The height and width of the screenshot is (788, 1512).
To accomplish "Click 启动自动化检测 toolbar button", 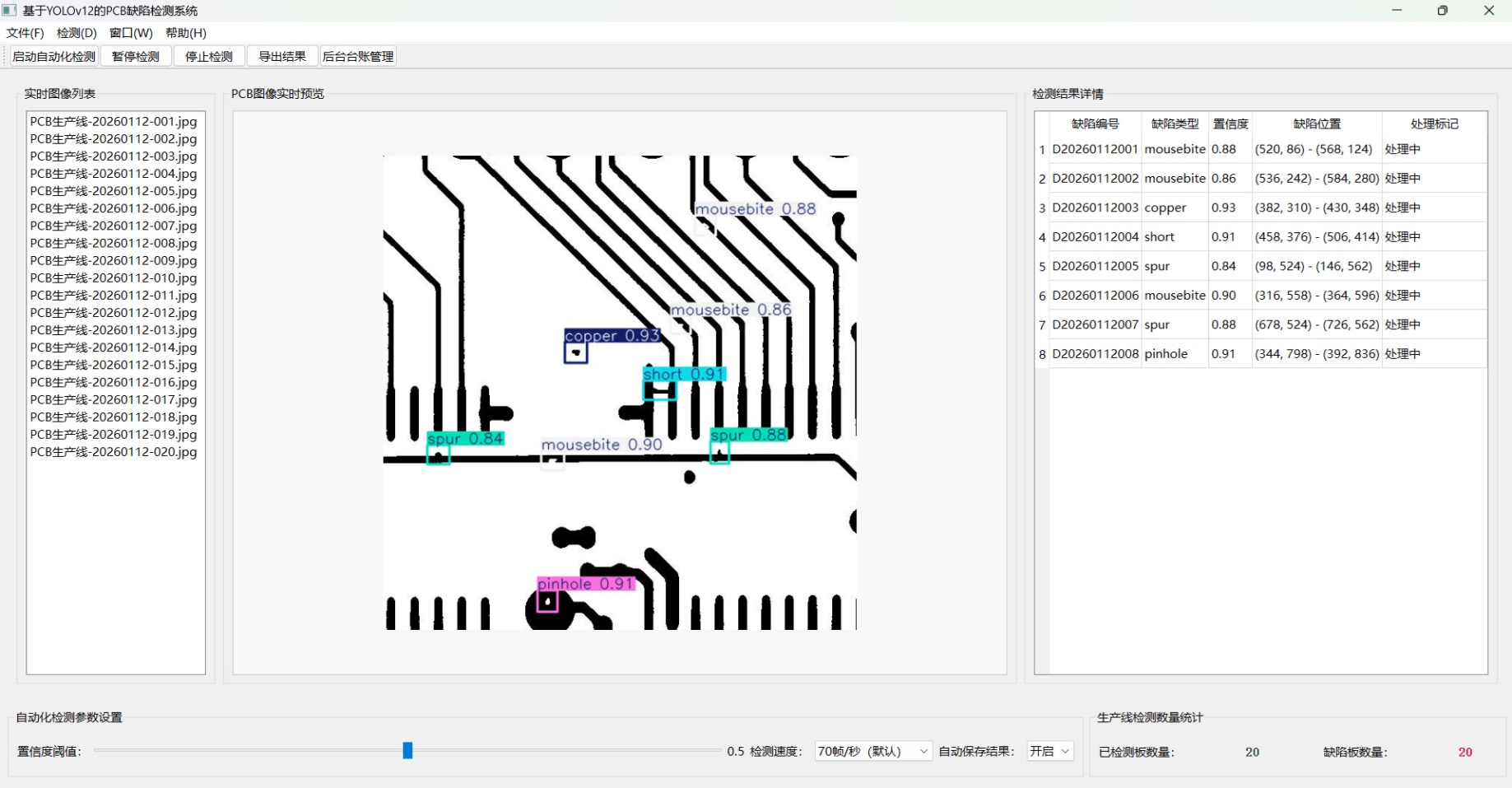I will [x=54, y=56].
